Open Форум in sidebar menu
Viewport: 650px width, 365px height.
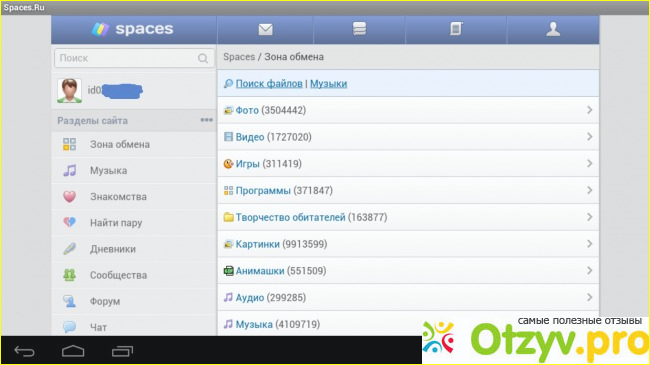click(134, 301)
